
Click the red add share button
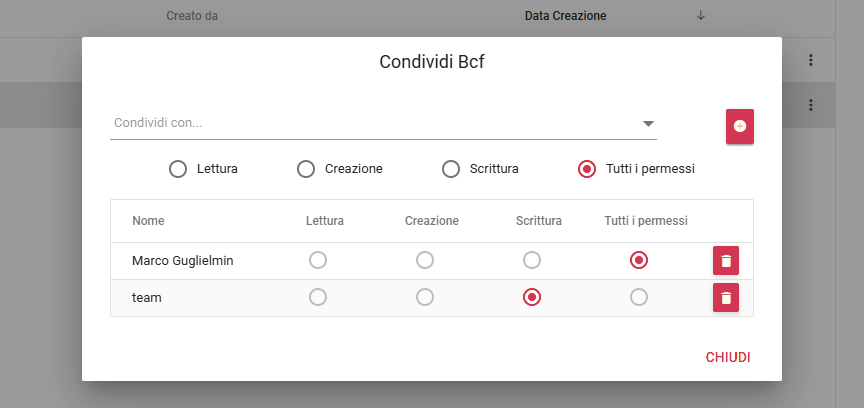point(739,126)
